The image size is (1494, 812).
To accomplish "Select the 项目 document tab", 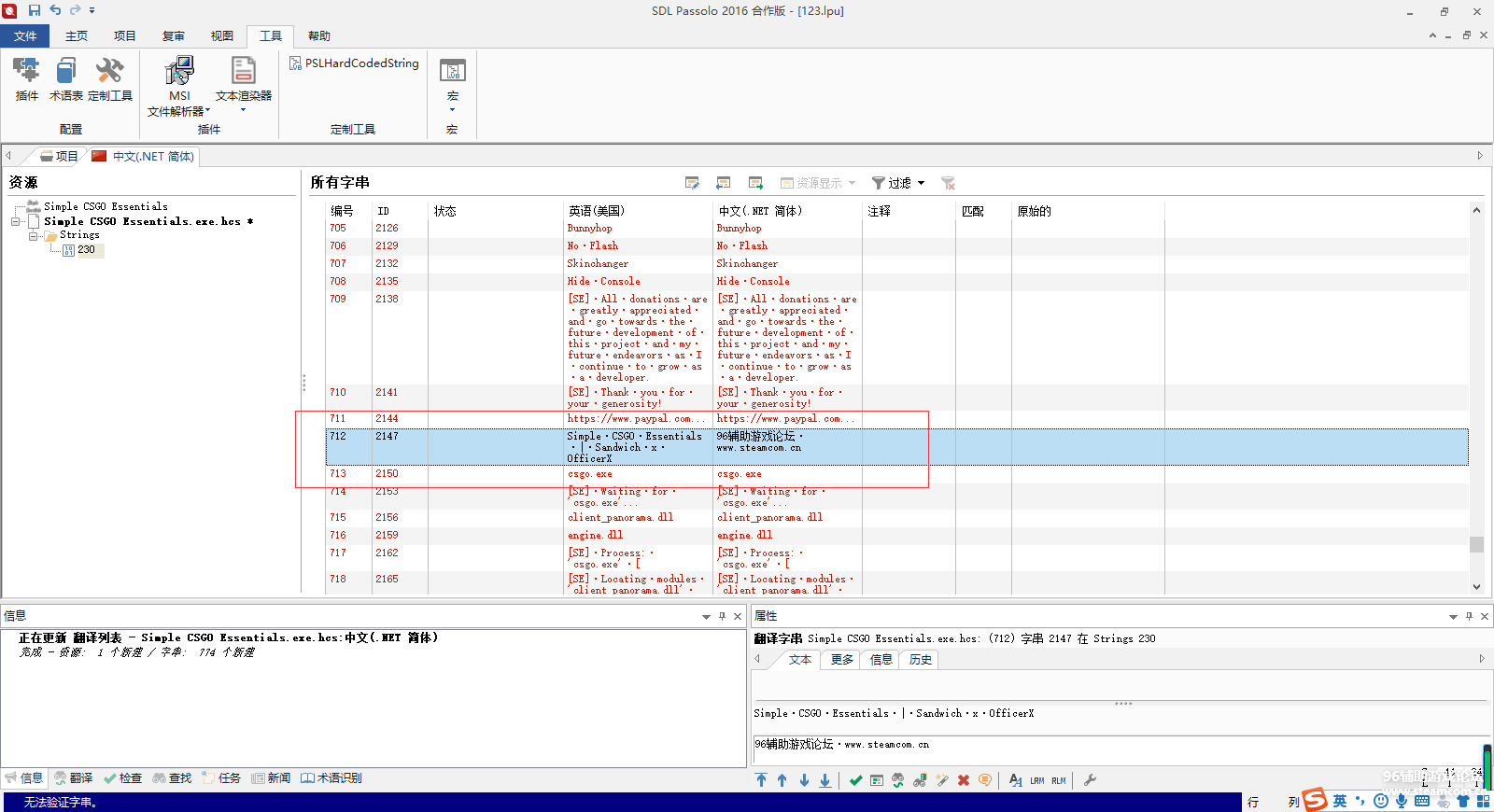I will pyautogui.click(x=59, y=156).
